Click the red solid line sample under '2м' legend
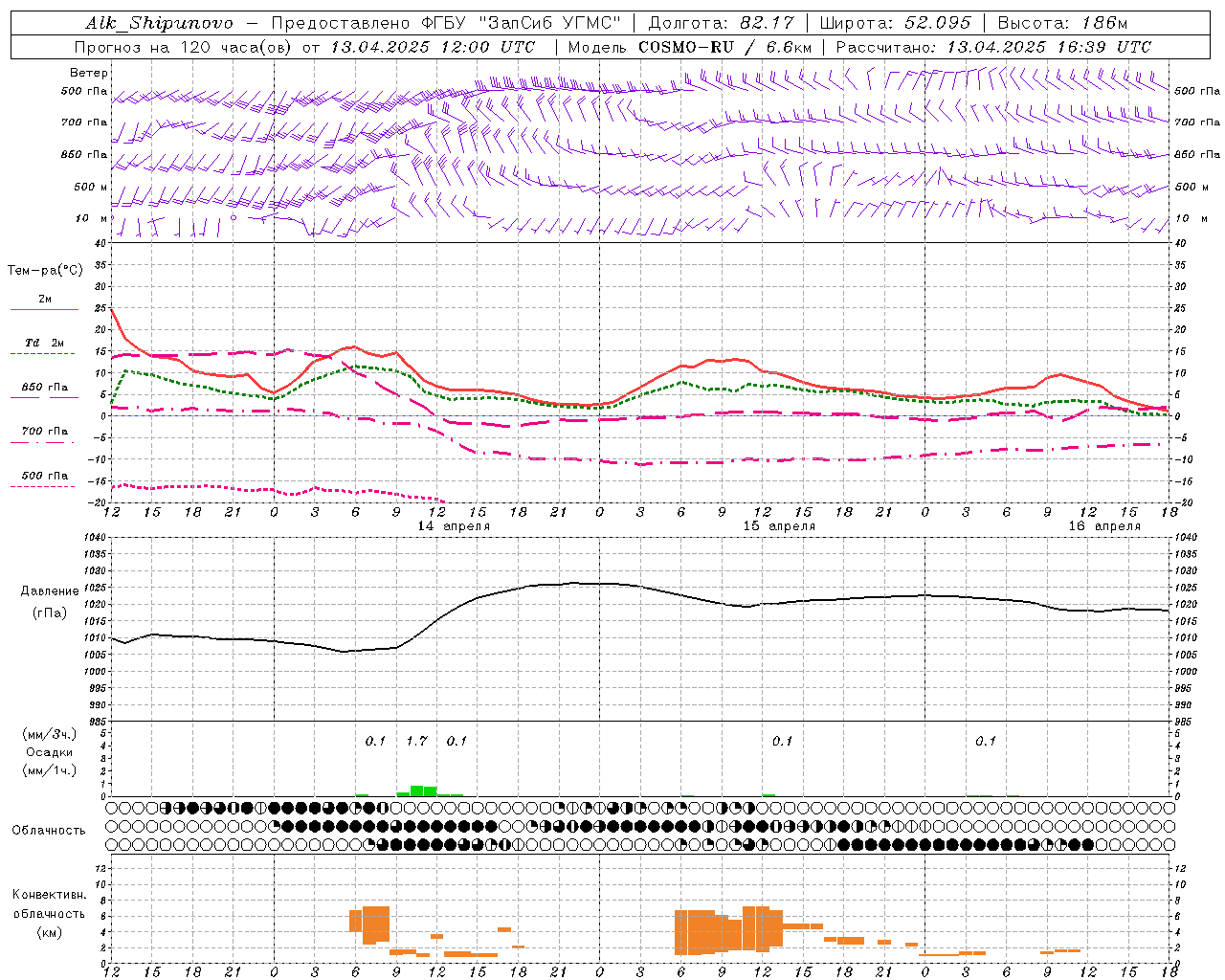Image resolution: width=1225 pixels, height=980 pixels. [44, 310]
